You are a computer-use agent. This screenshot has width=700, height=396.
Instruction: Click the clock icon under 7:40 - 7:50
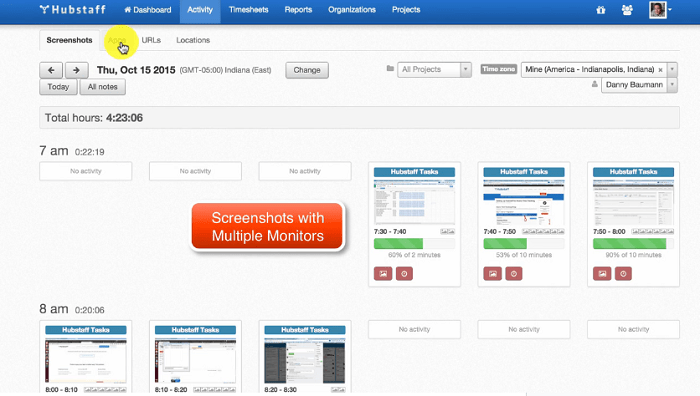514,274
